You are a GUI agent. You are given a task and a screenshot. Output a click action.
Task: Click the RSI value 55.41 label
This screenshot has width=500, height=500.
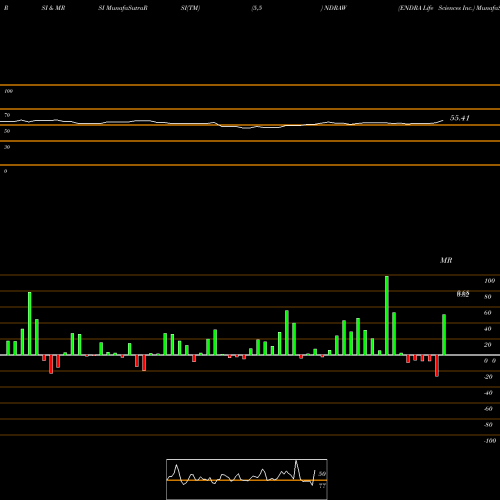pyautogui.click(x=460, y=118)
